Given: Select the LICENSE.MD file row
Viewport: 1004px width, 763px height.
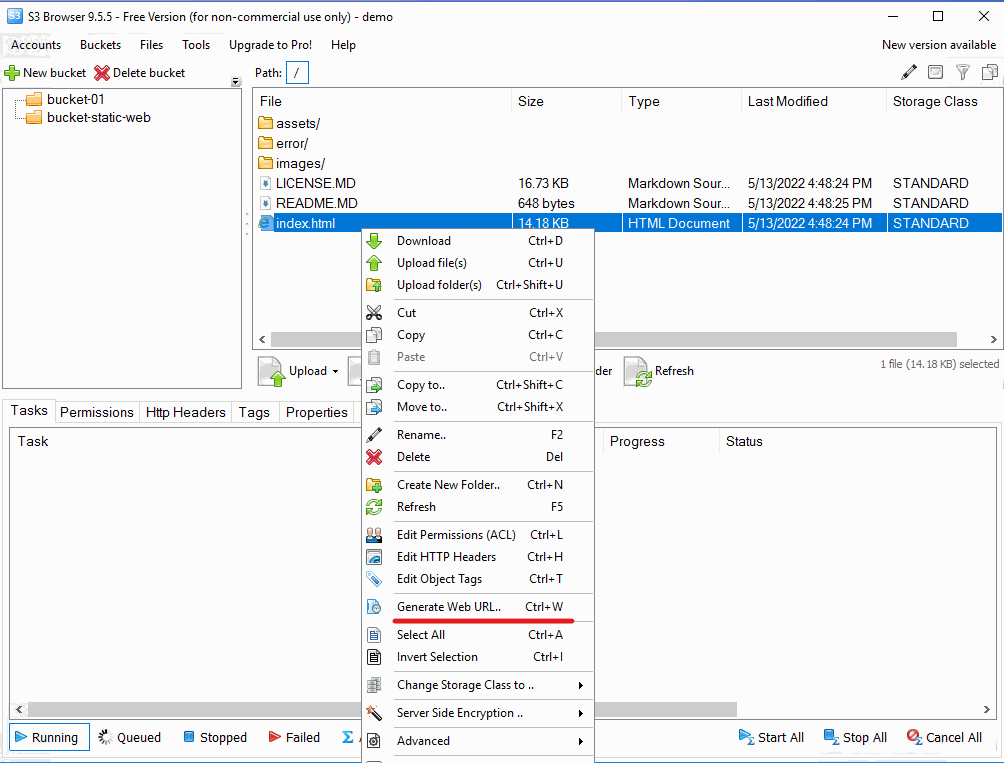Looking at the screenshot, I should (x=628, y=183).
